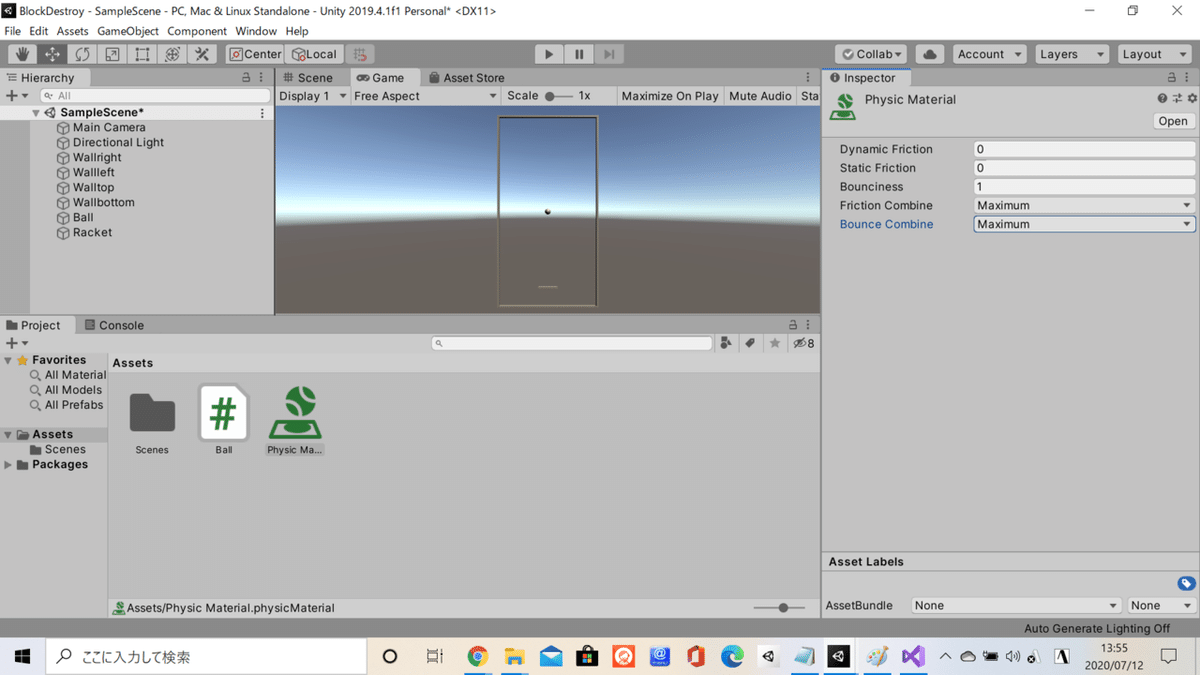Open Friction Combine dropdown
The image size is (1200, 675).
1084,205
